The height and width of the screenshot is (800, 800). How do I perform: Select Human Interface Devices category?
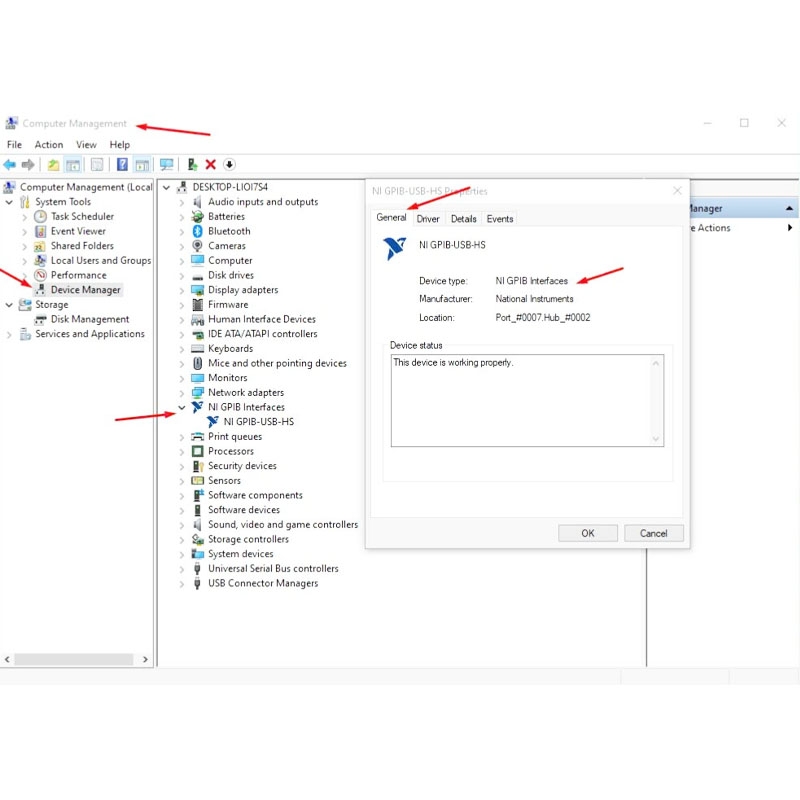262,319
